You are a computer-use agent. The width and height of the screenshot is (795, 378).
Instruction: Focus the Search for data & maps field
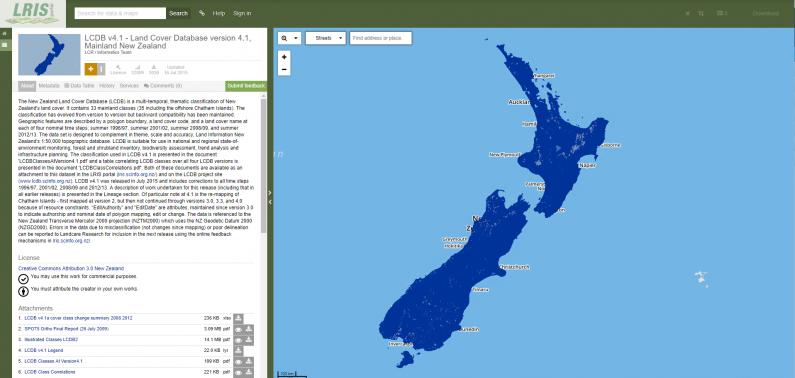click(120, 14)
